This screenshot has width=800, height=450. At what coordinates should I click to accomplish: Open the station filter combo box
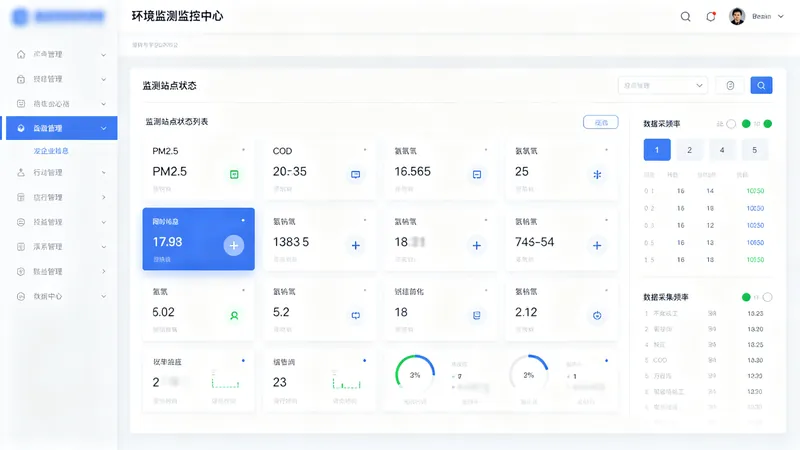662,85
